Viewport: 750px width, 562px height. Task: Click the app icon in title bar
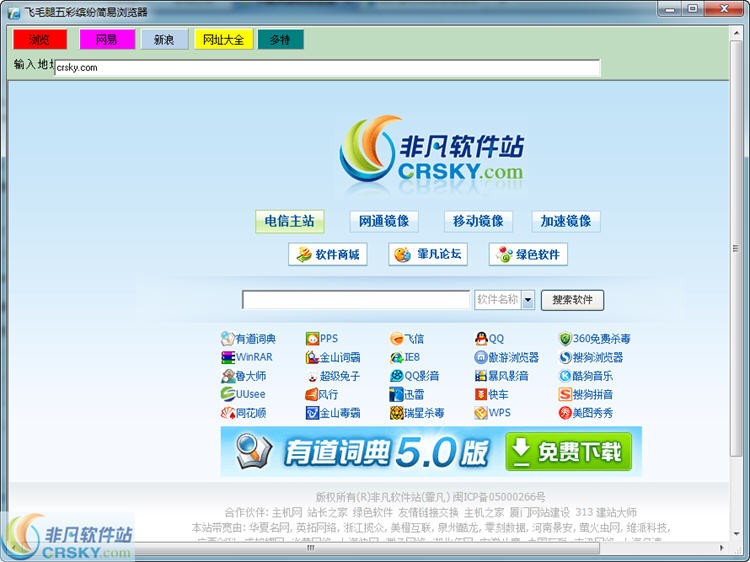[14, 12]
